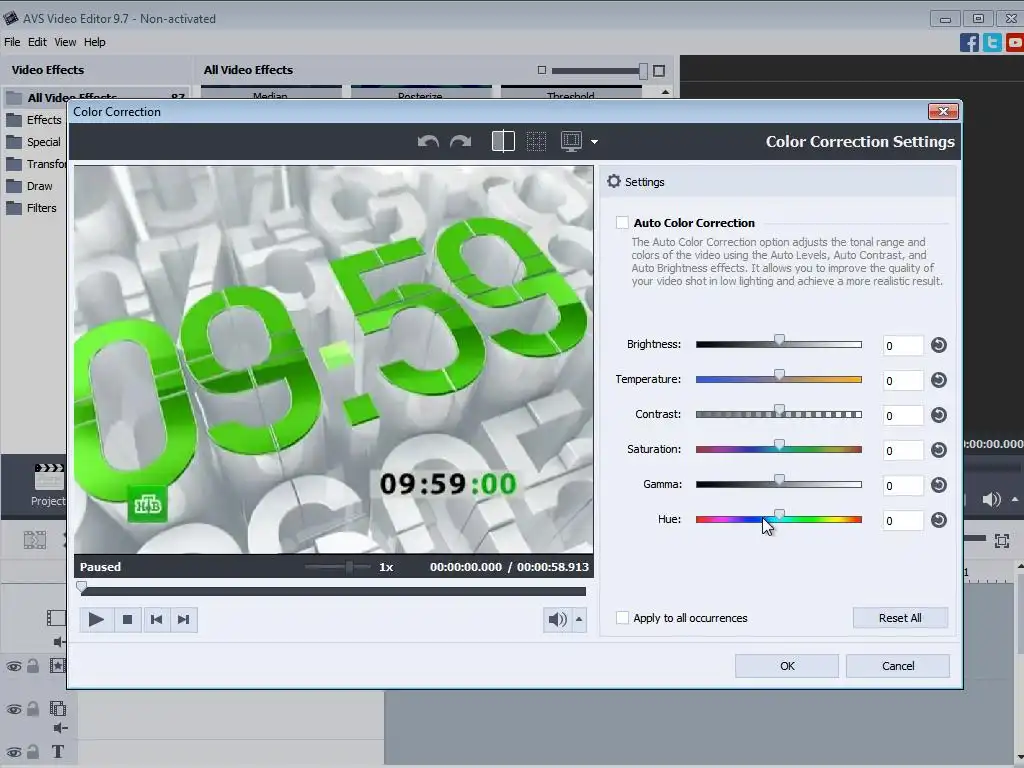Lock the video effects track
Image resolution: width=1024 pixels, height=768 pixels.
(x=33, y=666)
